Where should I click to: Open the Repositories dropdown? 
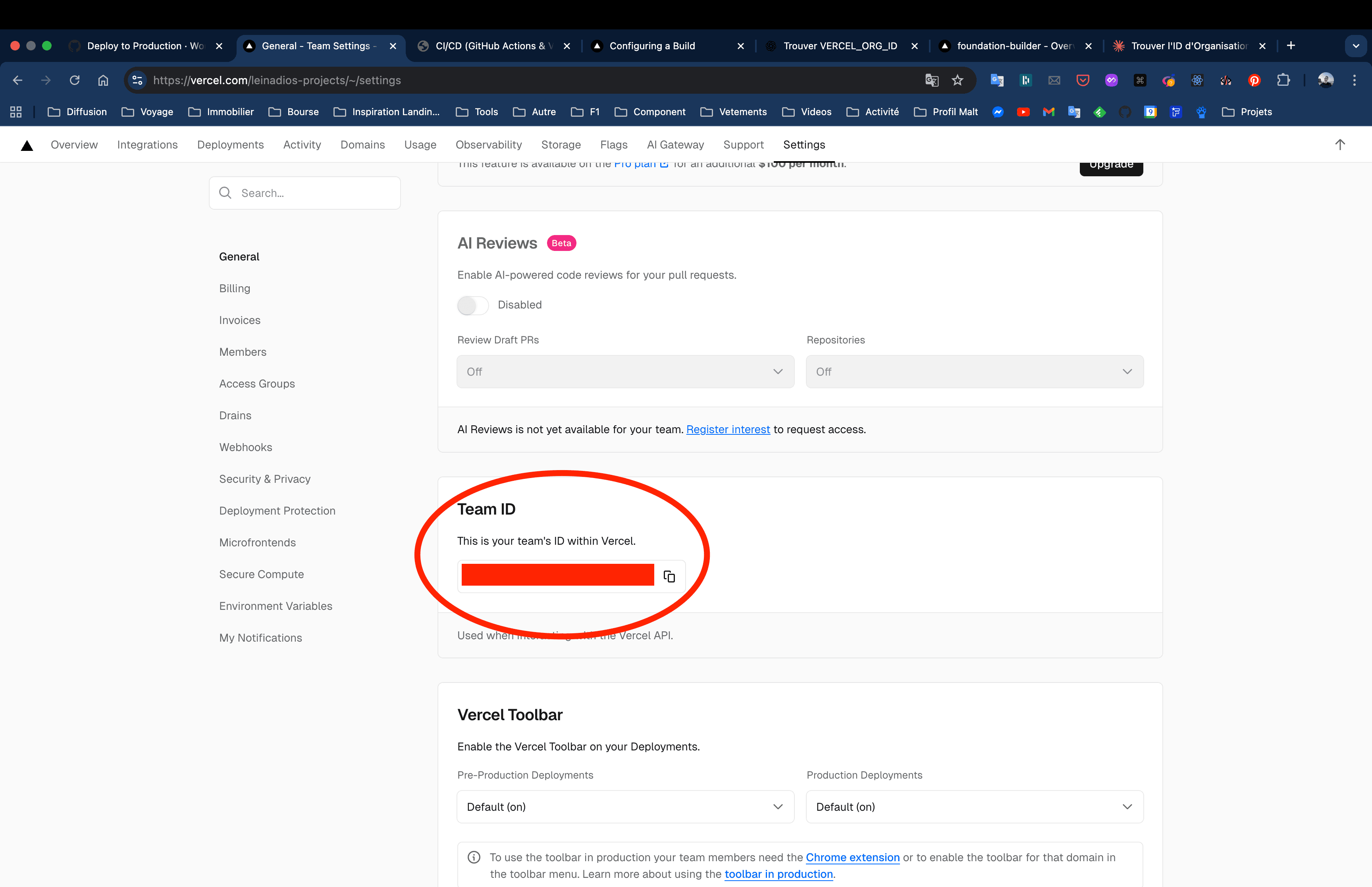(x=974, y=372)
